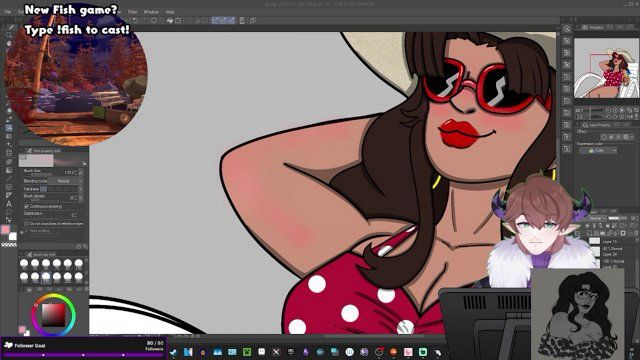
Task: Open the Filter menu
Action: pos(132,12)
